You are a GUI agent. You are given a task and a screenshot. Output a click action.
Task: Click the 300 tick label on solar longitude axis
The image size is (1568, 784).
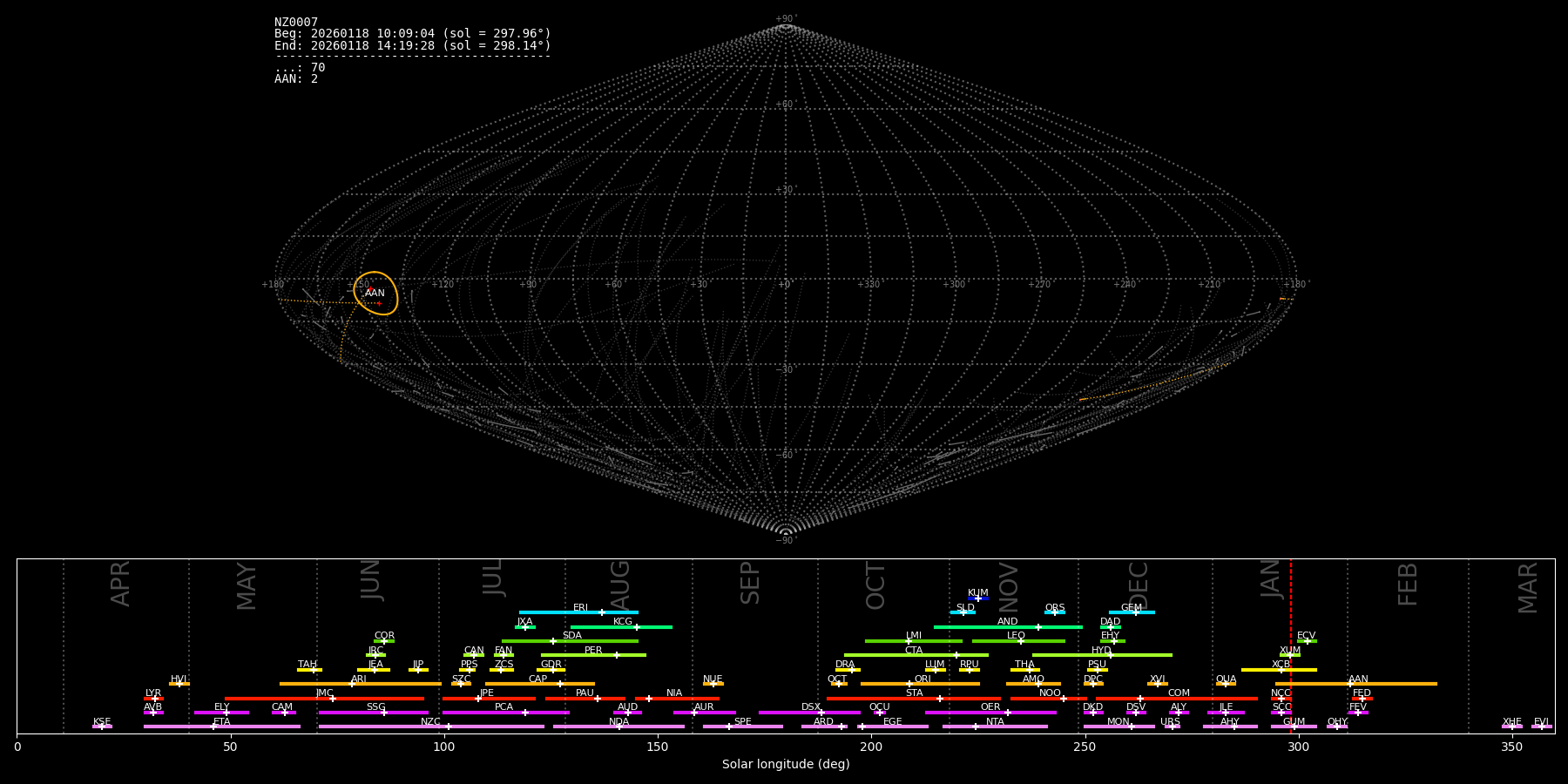click(1298, 747)
